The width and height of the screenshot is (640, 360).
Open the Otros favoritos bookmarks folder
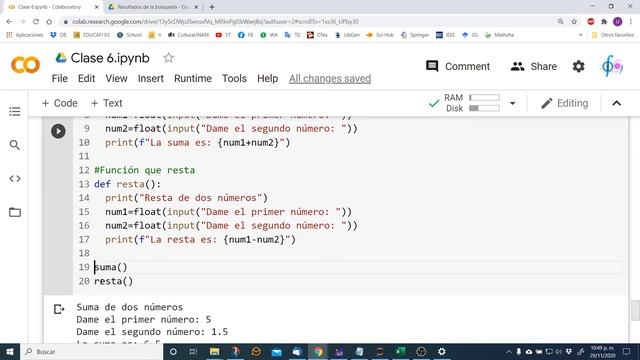[x=613, y=35]
